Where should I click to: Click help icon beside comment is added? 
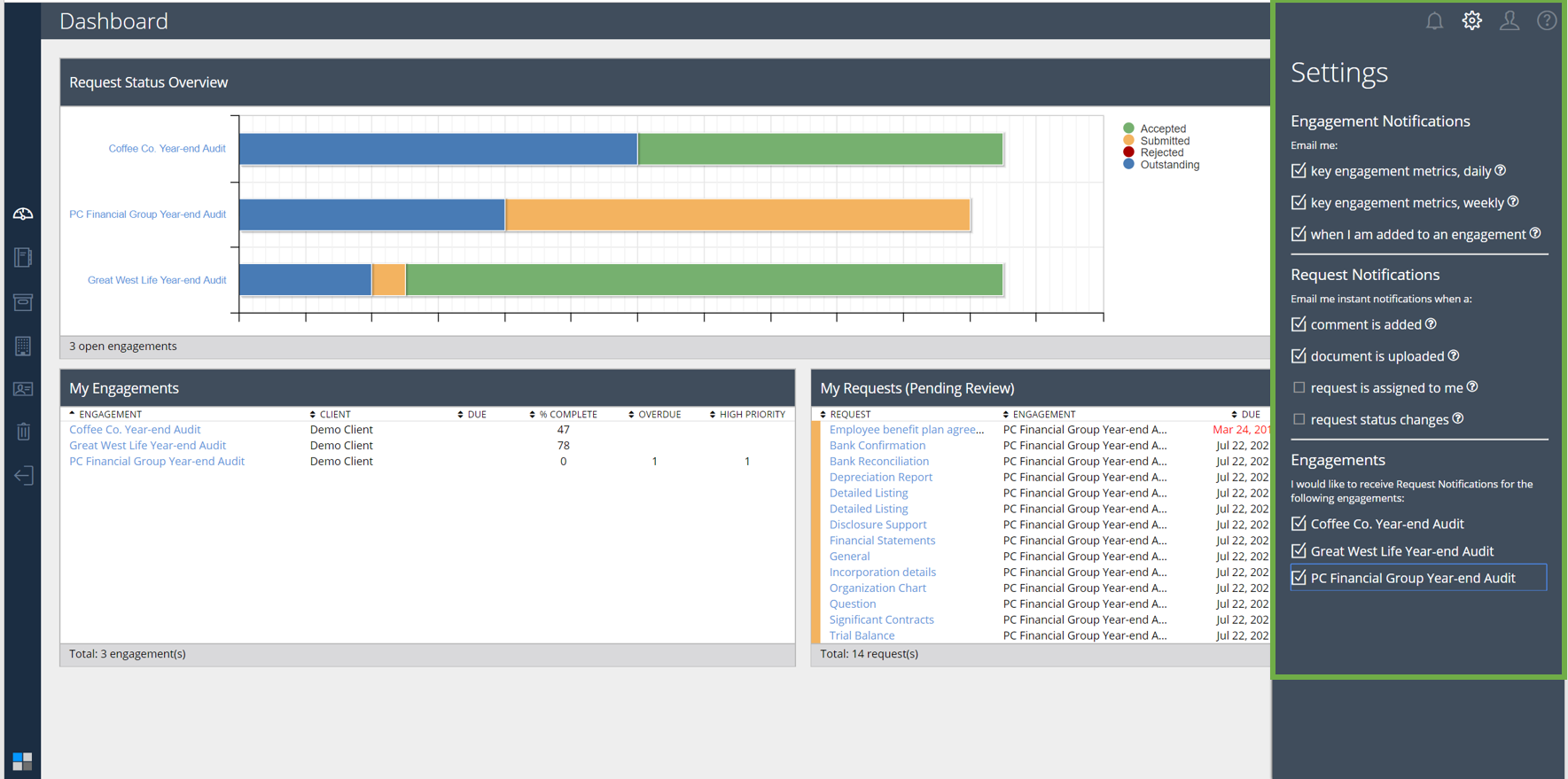pos(1431,324)
